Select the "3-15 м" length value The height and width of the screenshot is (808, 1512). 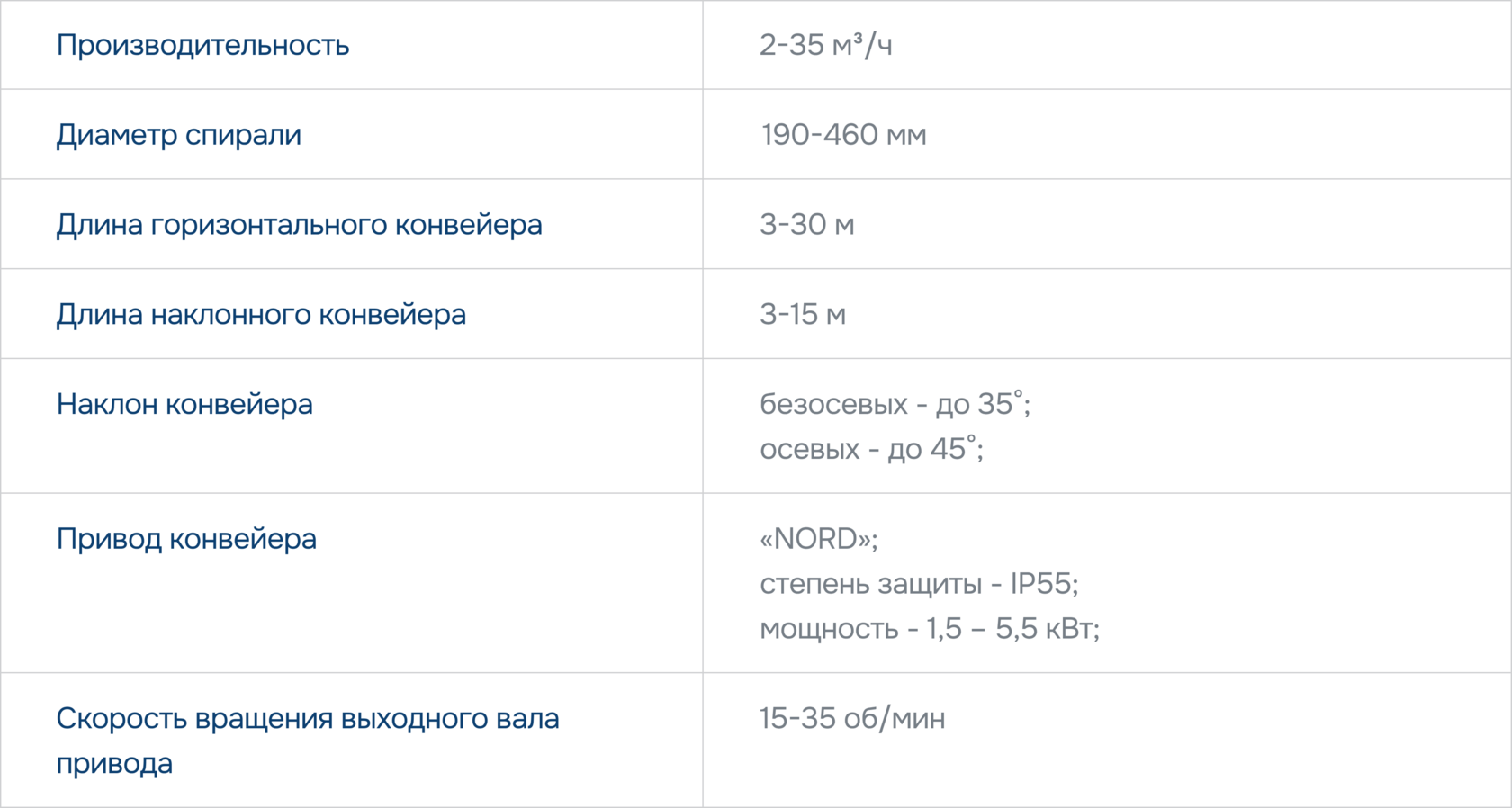click(x=802, y=315)
